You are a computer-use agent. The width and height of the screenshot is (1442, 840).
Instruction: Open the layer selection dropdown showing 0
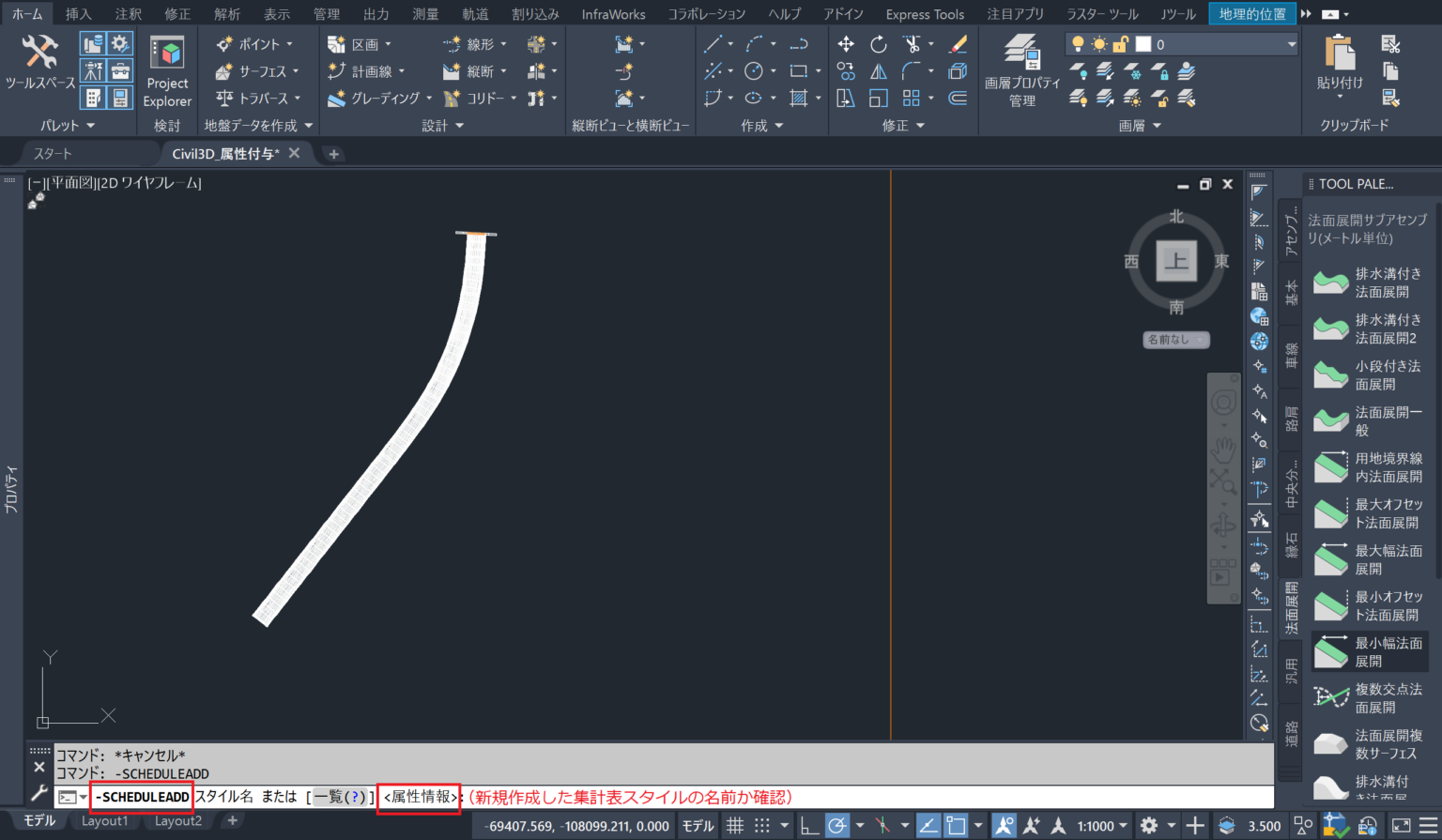[1291, 43]
